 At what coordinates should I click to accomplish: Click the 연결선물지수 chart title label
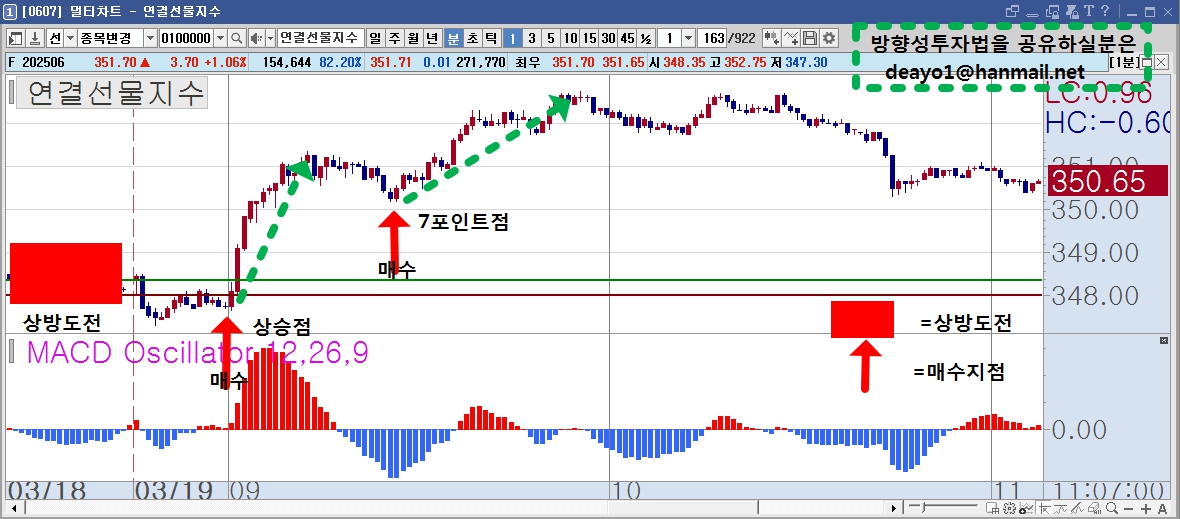[111, 93]
